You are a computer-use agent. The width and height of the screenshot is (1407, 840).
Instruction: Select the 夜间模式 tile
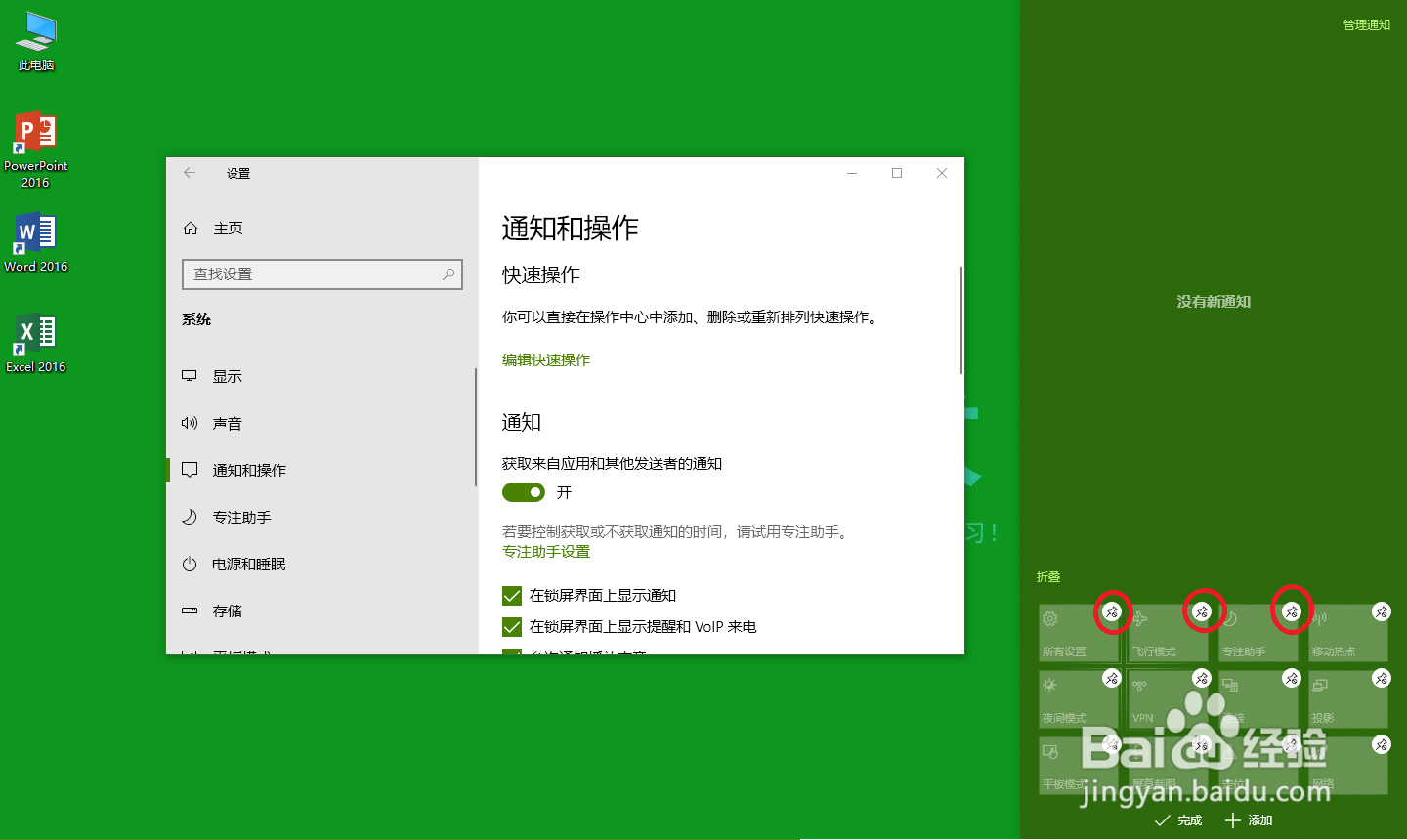(x=1078, y=699)
